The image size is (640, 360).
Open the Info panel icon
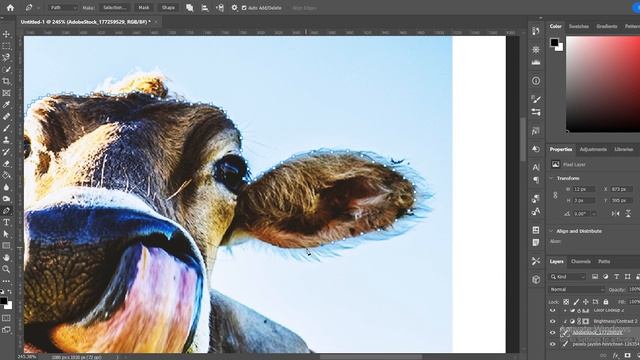536,81
